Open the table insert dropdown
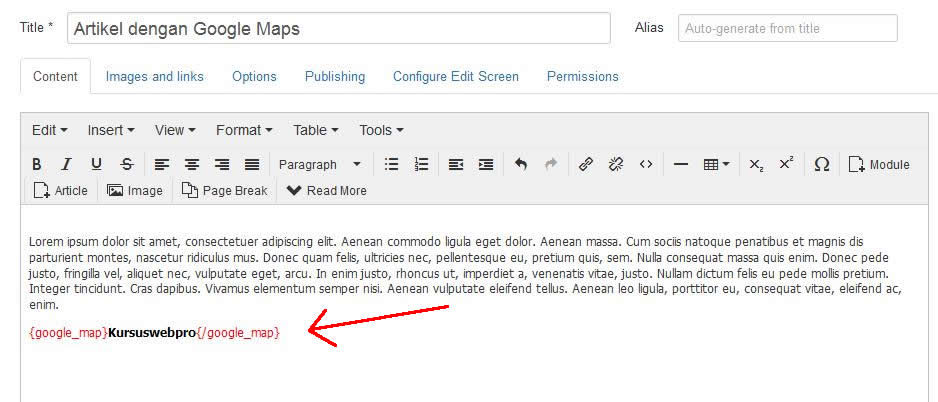This screenshot has width=938, height=402. tap(716, 165)
